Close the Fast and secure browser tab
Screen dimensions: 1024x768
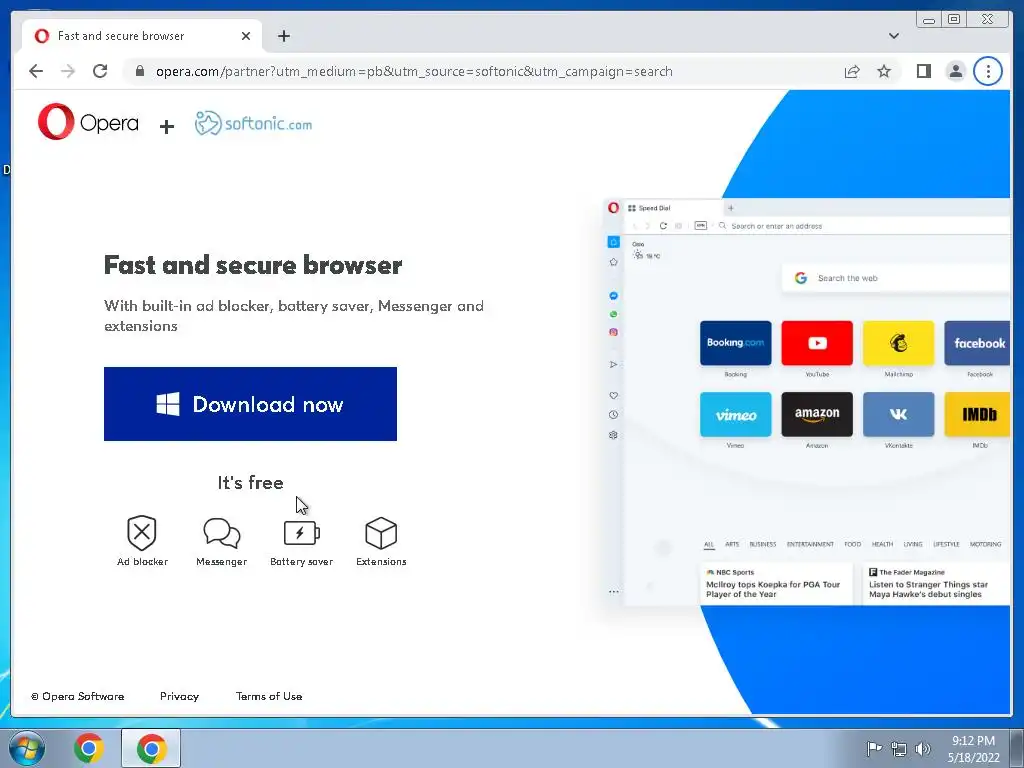(x=246, y=36)
